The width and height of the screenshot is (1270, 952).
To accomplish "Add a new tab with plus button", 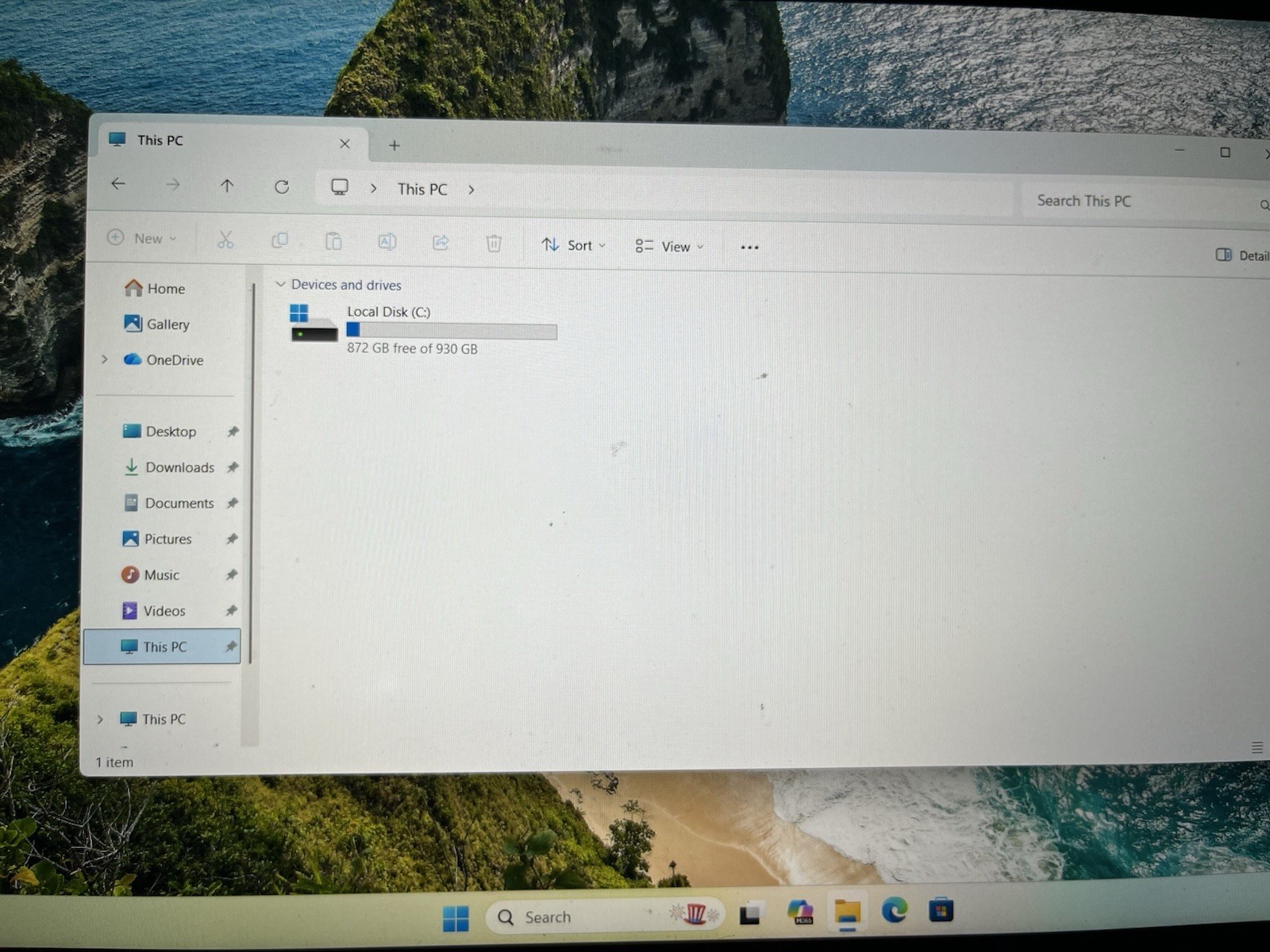I will point(394,145).
